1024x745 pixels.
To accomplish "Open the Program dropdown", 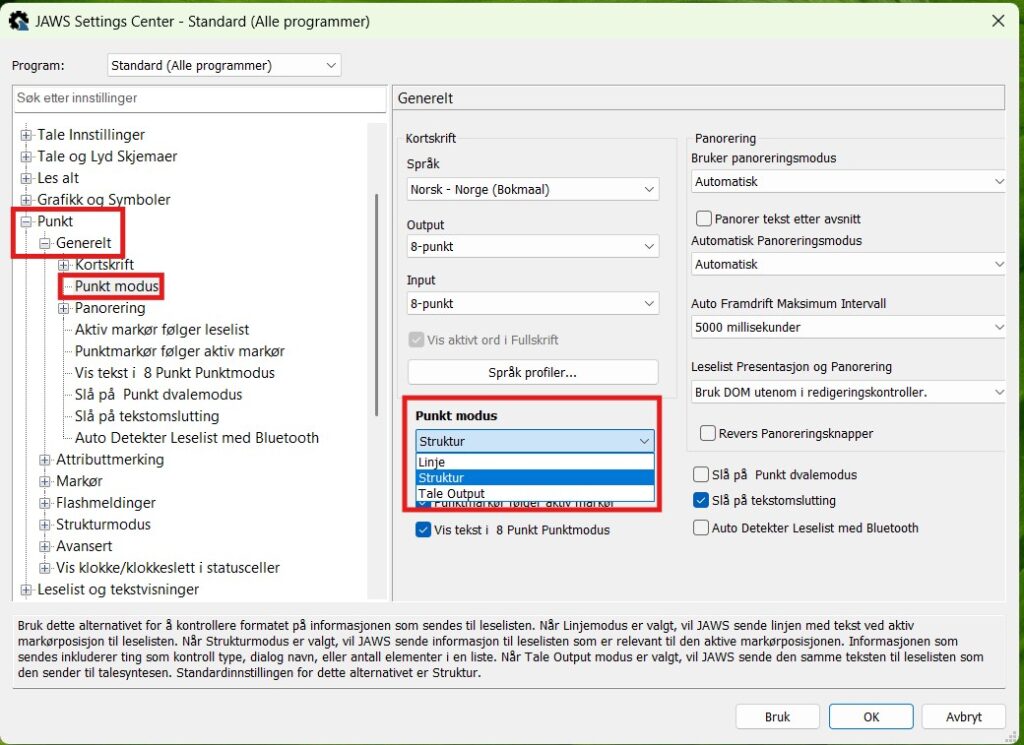I will 224,65.
